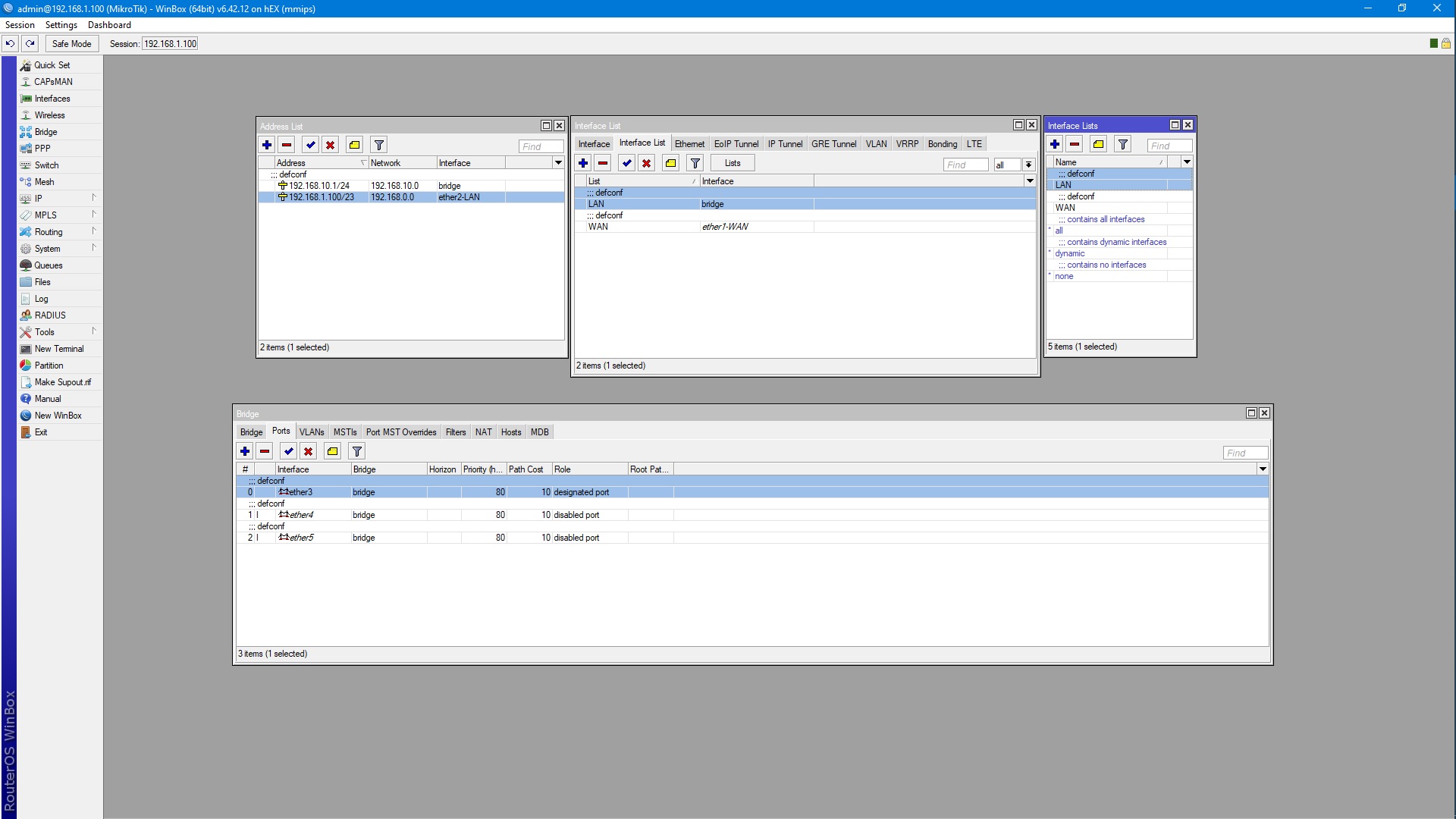Image resolution: width=1456 pixels, height=819 pixels.
Task: Enable selected address with checkmark icon
Action: (x=311, y=145)
